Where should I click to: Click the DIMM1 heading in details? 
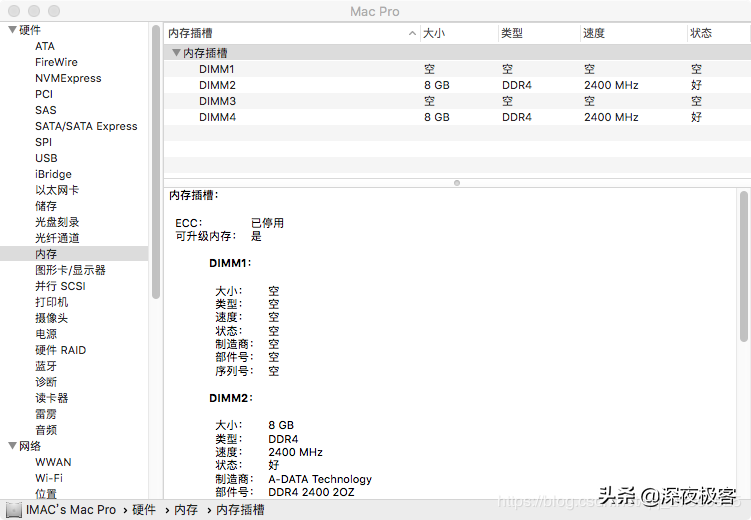(x=230, y=263)
